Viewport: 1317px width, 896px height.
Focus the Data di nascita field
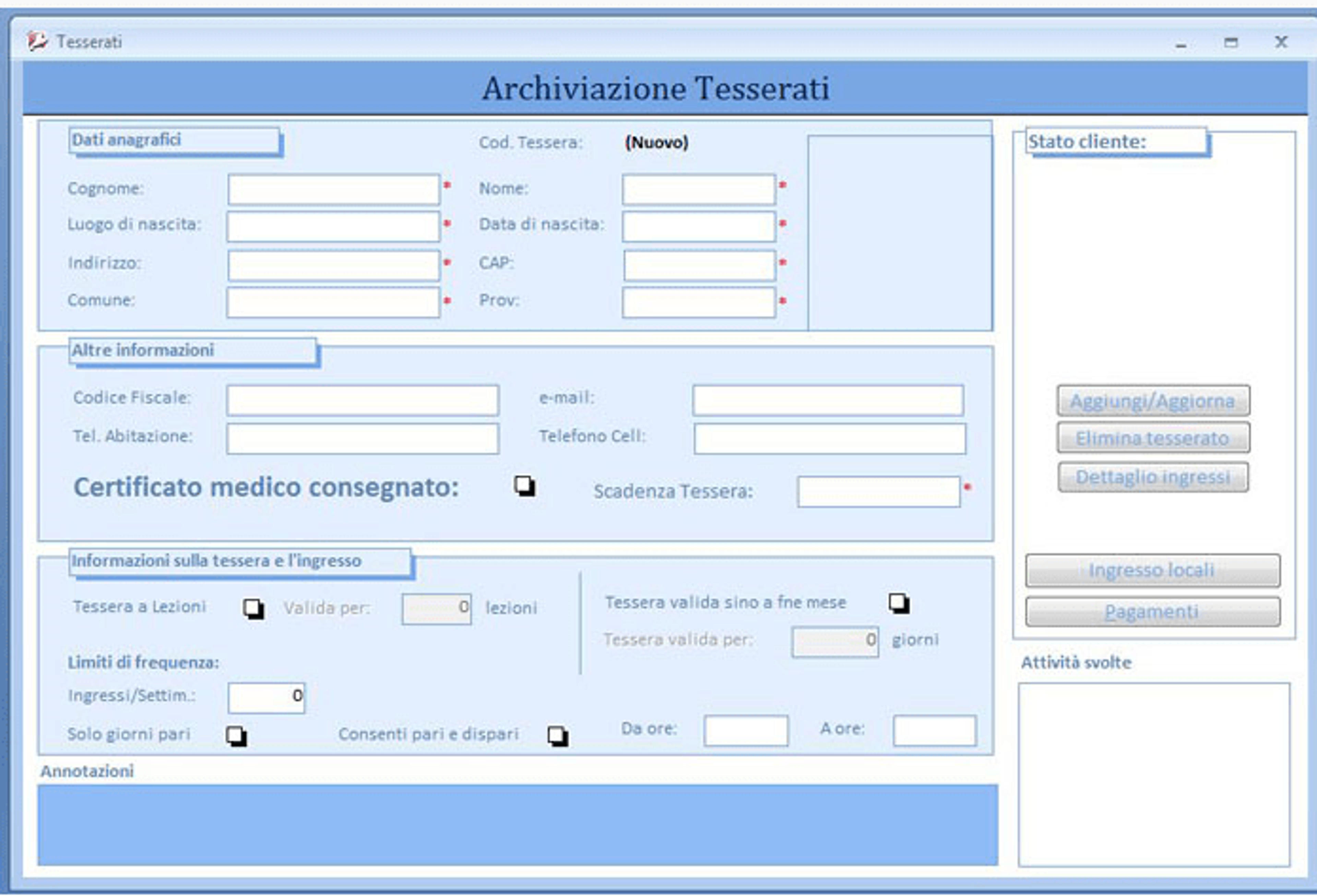(699, 227)
